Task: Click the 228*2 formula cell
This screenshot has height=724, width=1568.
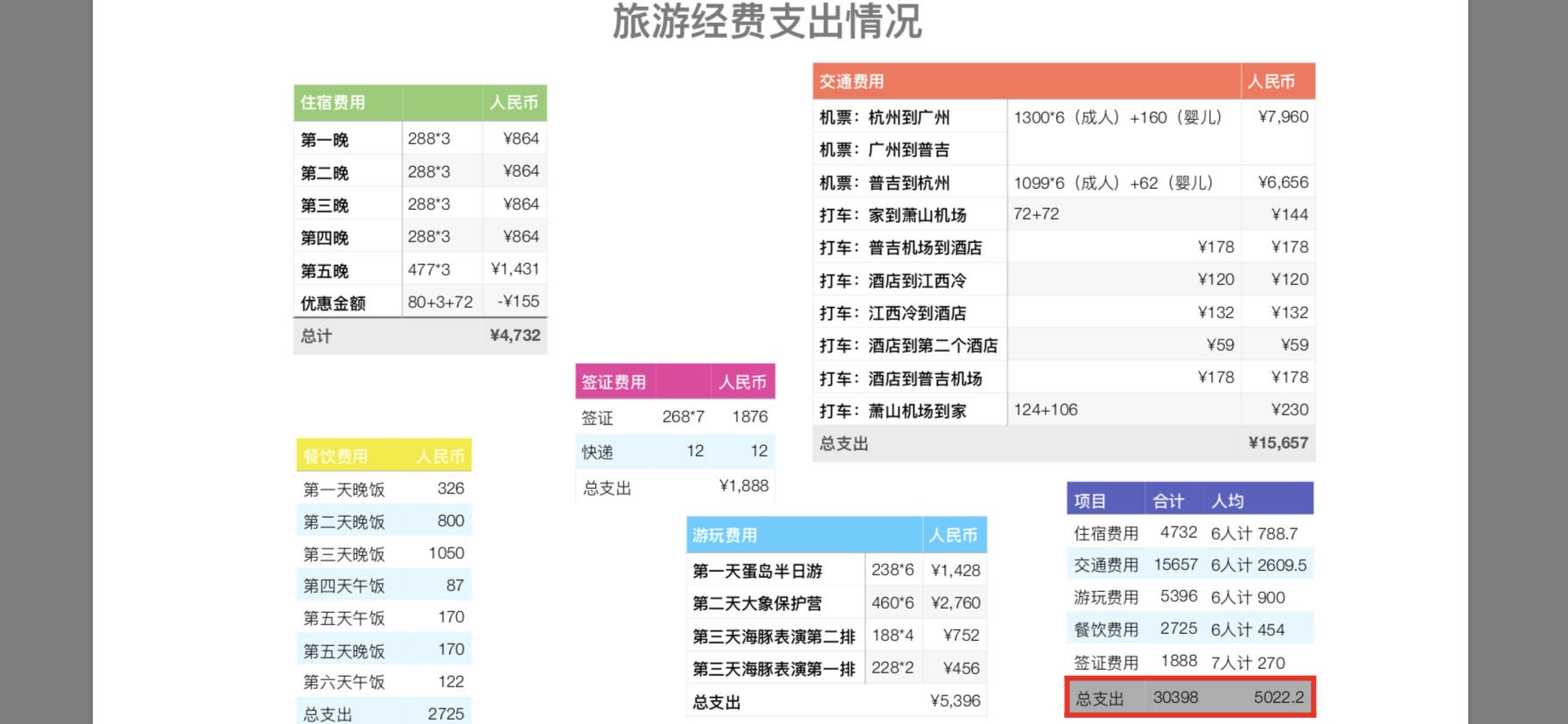Action: tap(892, 668)
